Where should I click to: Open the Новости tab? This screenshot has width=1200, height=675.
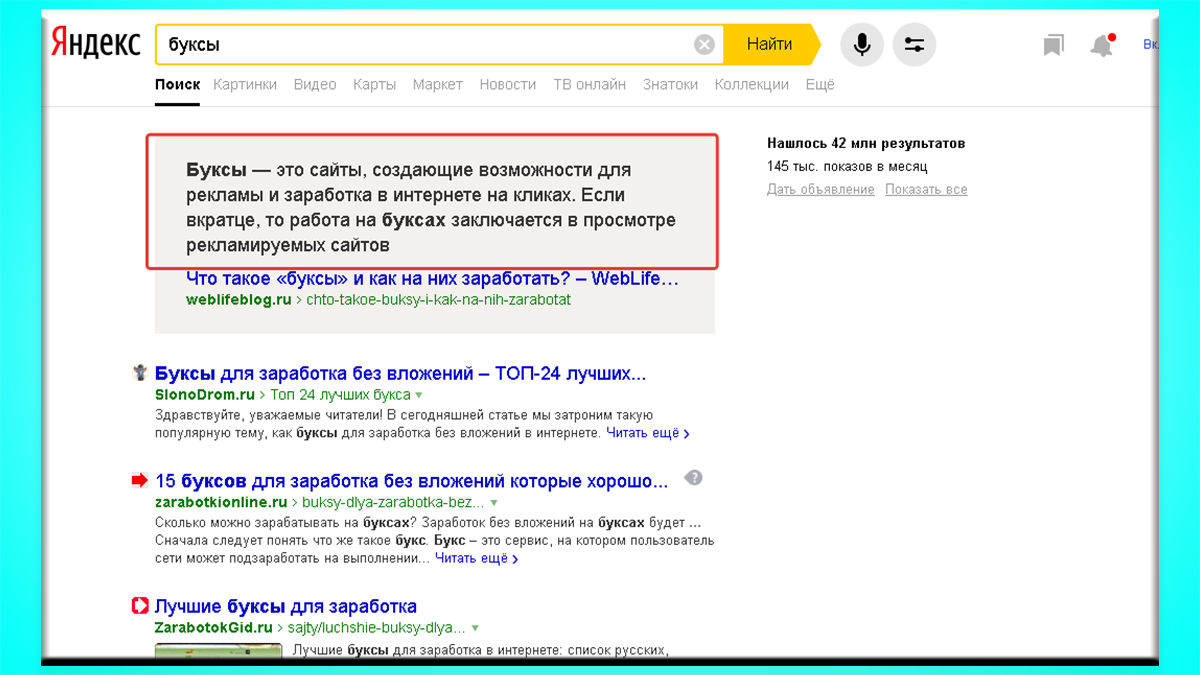[x=508, y=85]
